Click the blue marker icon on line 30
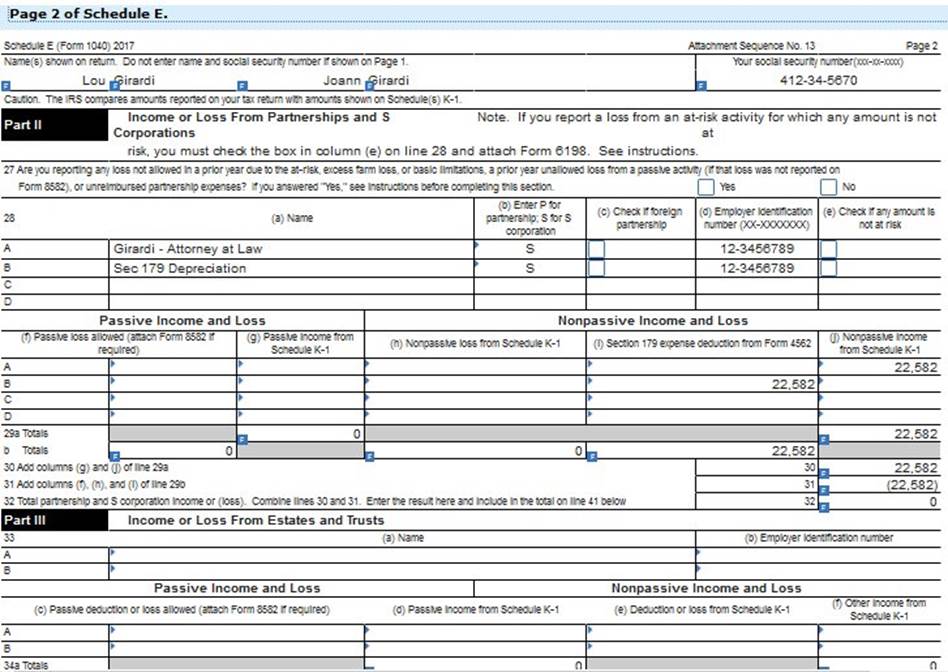This screenshot has width=948, height=672. pos(824,473)
